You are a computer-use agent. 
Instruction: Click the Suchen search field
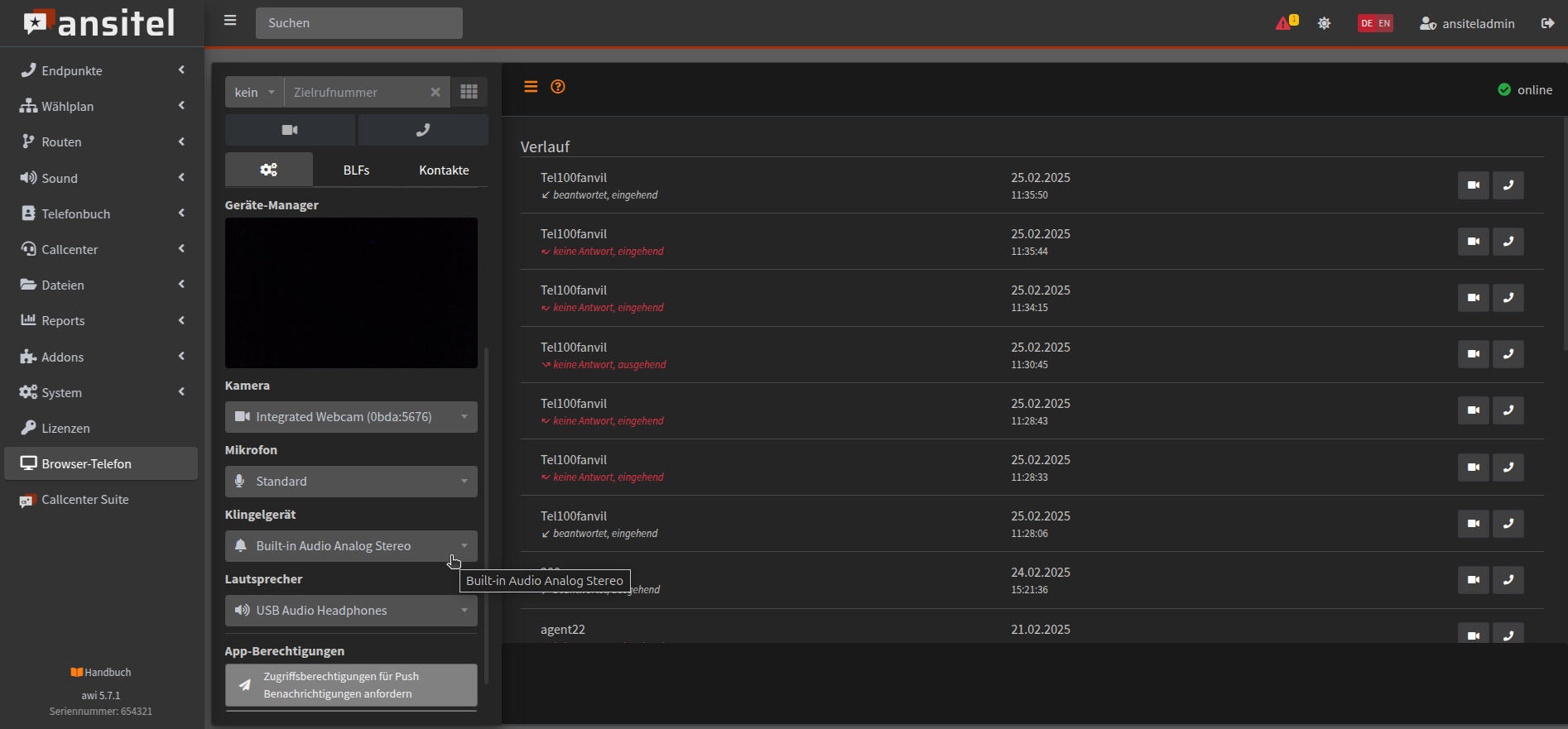click(x=358, y=23)
